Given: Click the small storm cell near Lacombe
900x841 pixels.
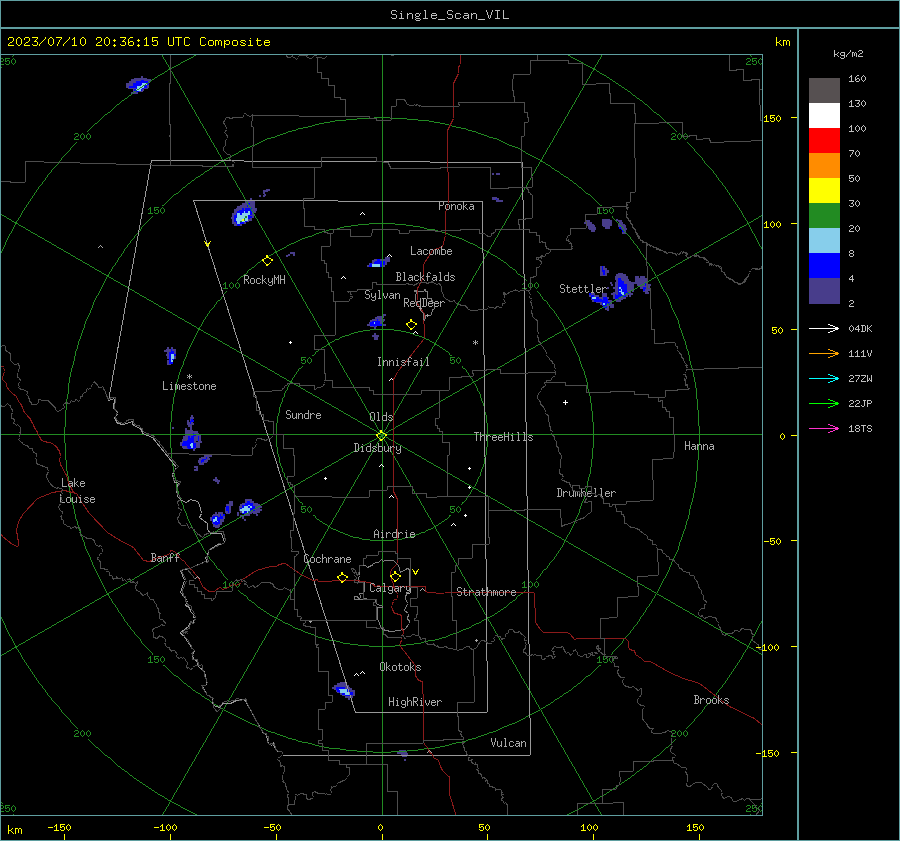Looking at the screenshot, I should pyautogui.click(x=378, y=263).
